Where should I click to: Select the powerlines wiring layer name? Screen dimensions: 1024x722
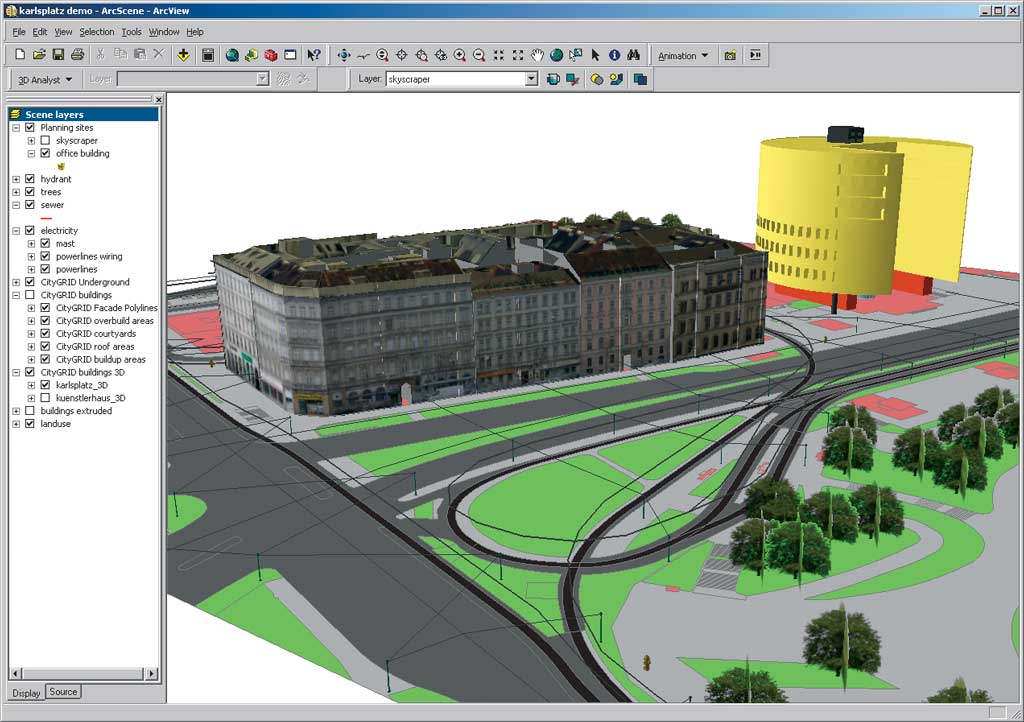pos(89,257)
